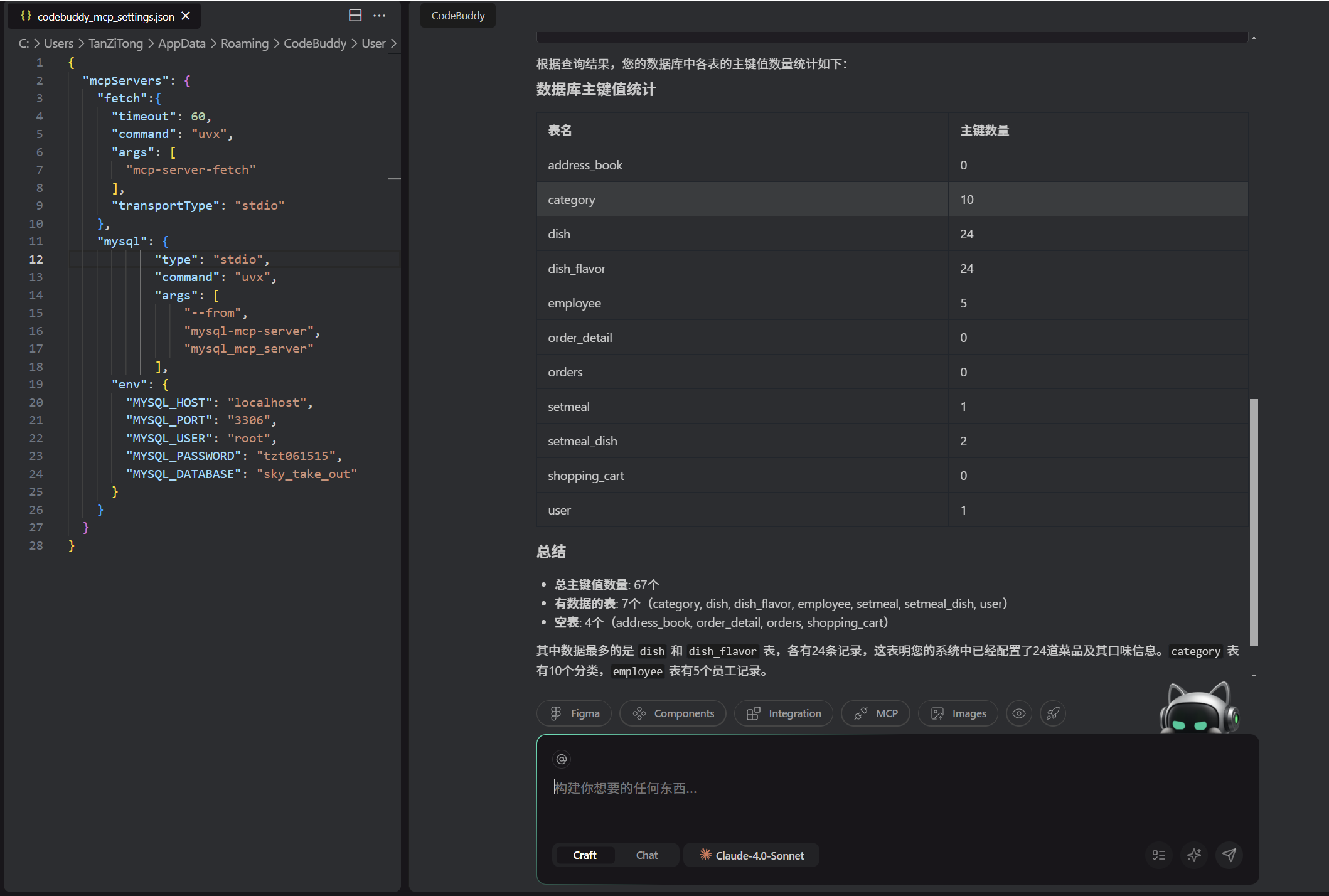The image size is (1329, 896).
Task: Click the rocket deploy icon
Action: [x=1053, y=713]
